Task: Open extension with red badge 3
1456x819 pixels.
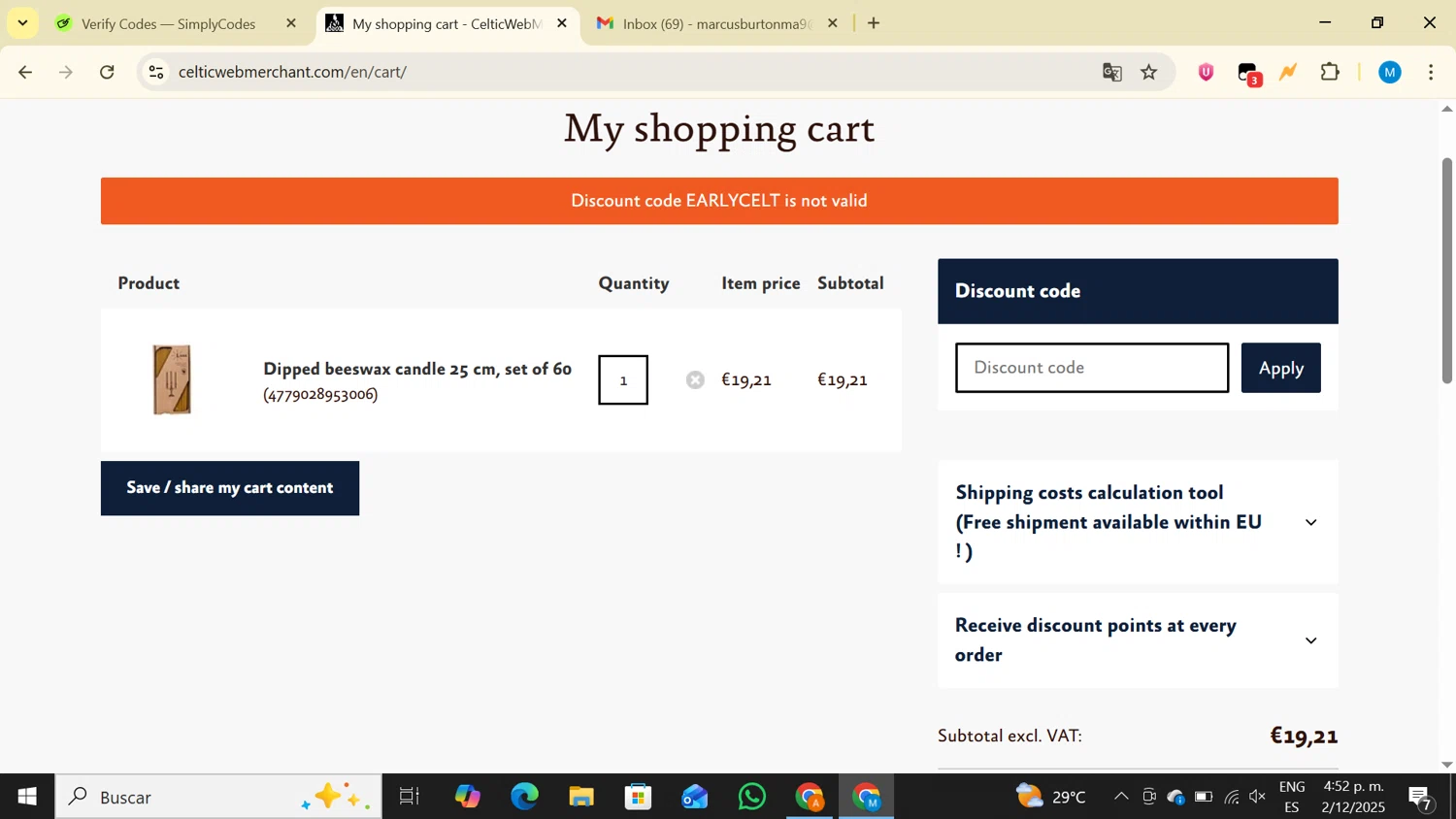Action: [1249, 74]
